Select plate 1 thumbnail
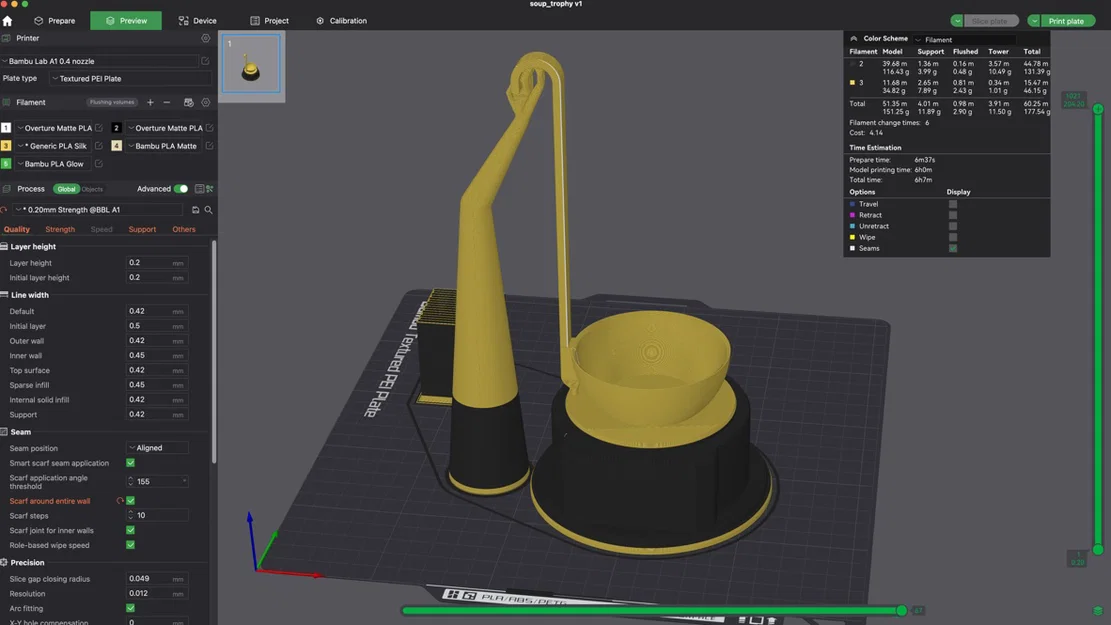Image resolution: width=1111 pixels, height=625 pixels. (x=252, y=64)
